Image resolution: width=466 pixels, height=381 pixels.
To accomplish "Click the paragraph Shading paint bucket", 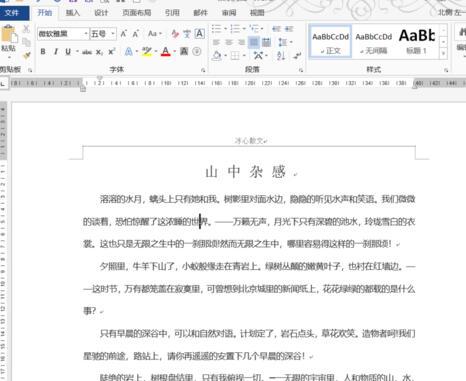I will pyautogui.click(x=217, y=55).
